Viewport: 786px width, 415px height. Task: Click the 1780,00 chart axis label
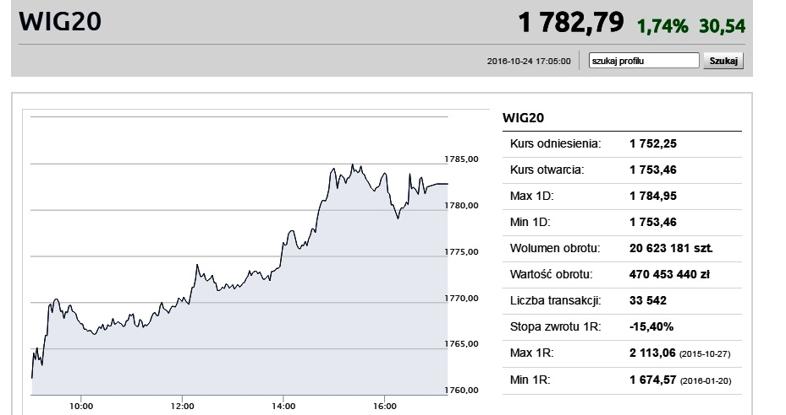coord(461,205)
